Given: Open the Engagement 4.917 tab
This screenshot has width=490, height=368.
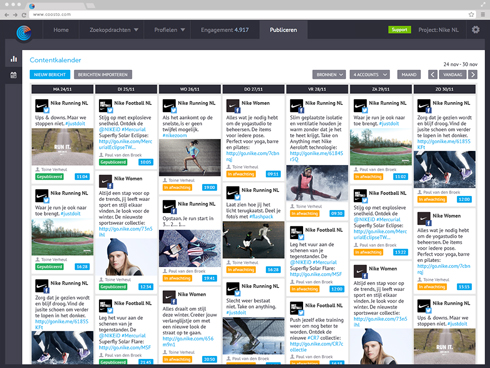Looking at the screenshot, I should click(x=225, y=30).
